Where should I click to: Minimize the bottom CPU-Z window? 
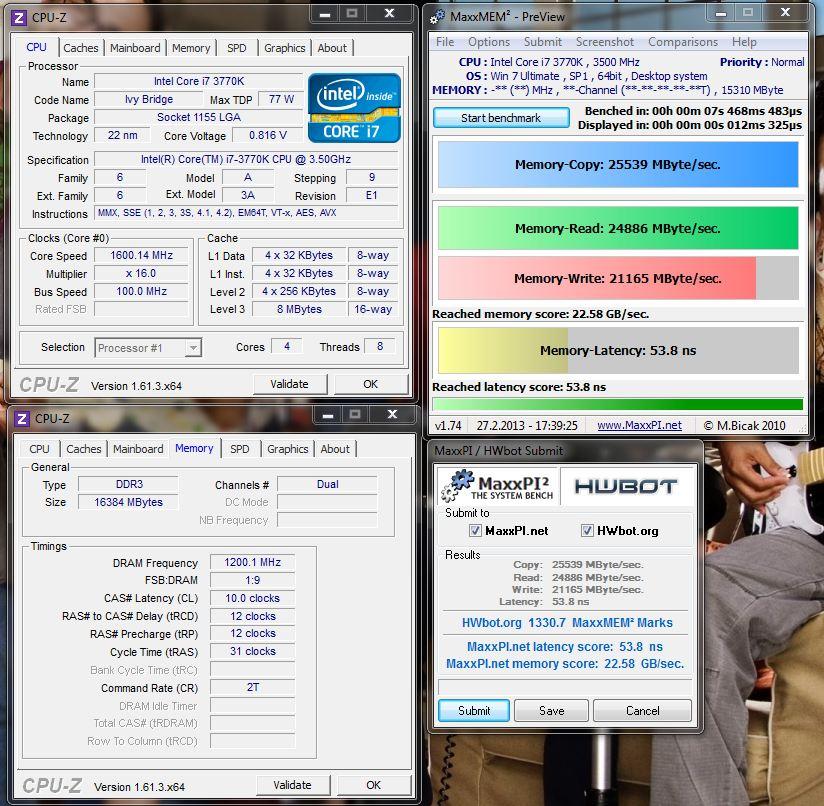tap(328, 415)
